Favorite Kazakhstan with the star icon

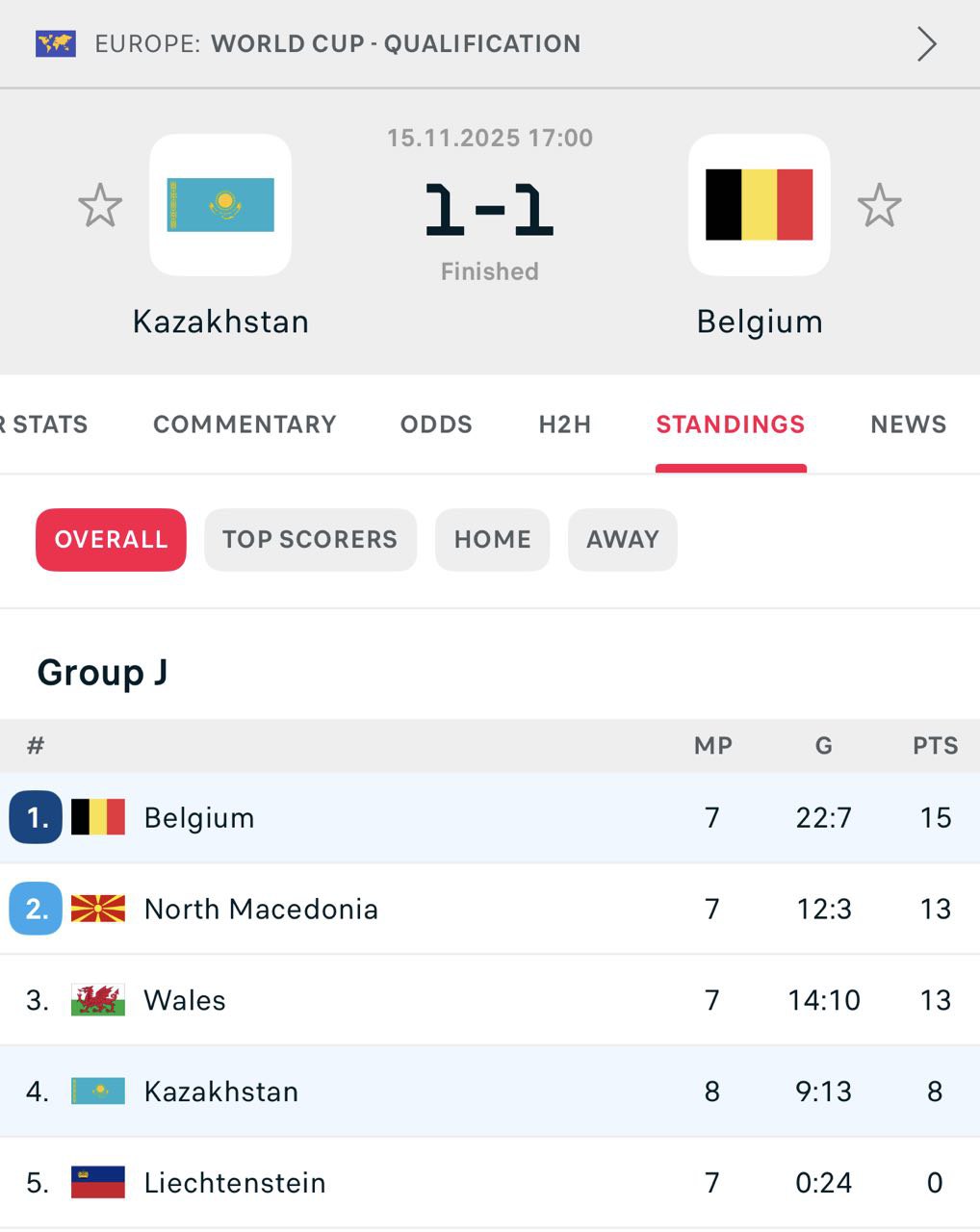(x=100, y=206)
